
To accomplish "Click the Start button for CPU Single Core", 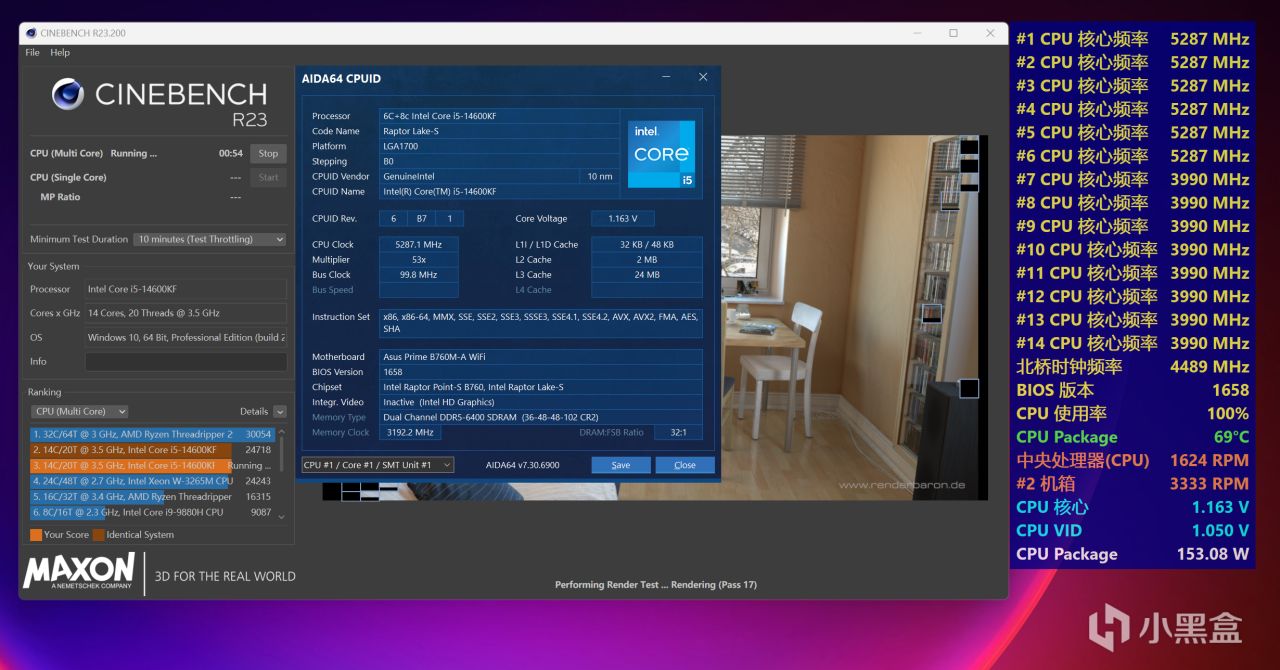I will tap(268, 177).
